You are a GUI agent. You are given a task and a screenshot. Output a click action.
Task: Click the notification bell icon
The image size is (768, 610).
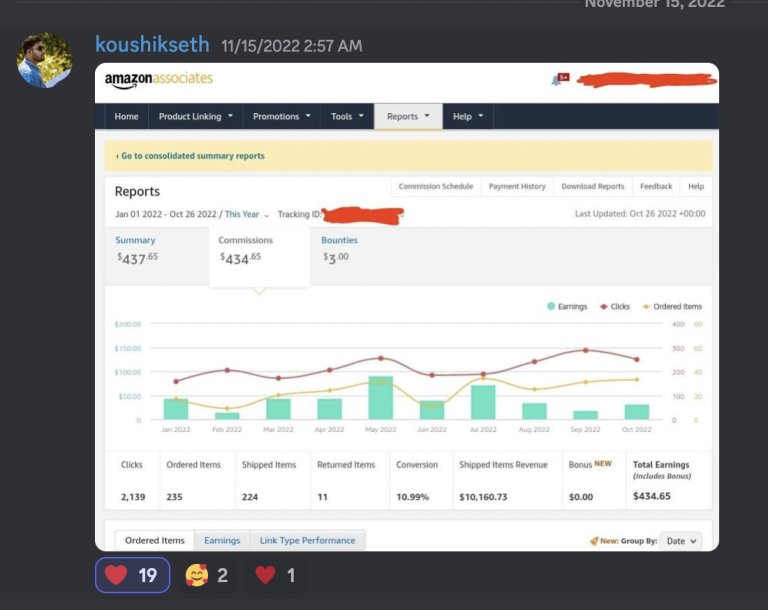tap(558, 79)
